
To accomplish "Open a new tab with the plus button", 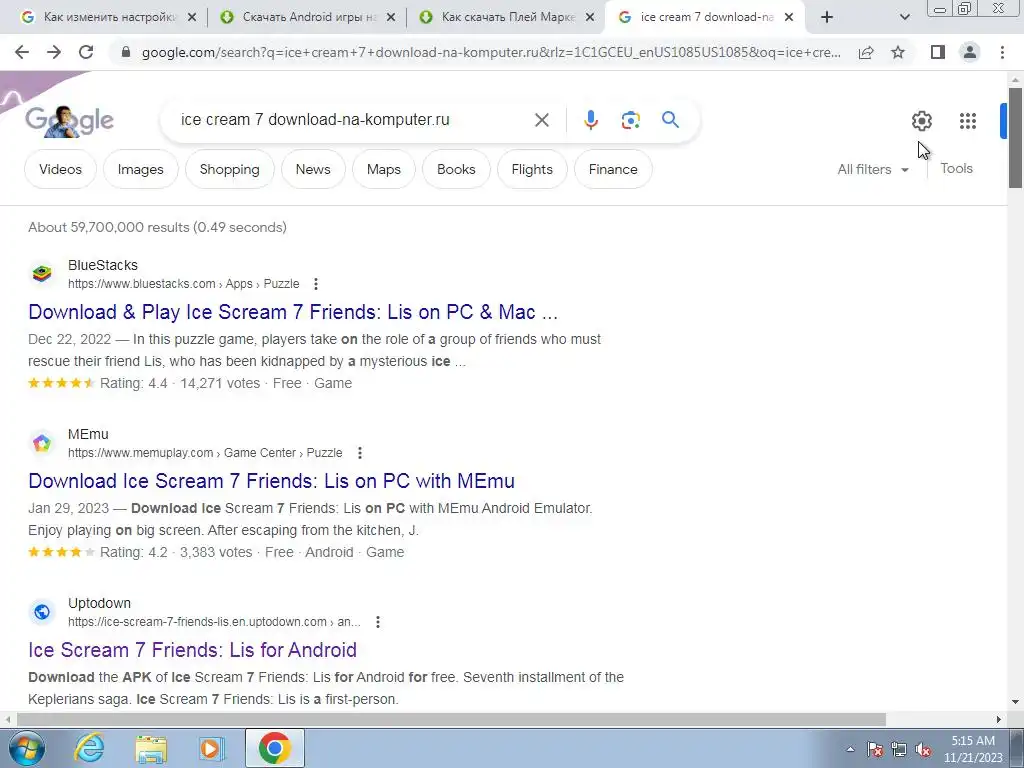I will pyautogui.click(x=827, y=17).
